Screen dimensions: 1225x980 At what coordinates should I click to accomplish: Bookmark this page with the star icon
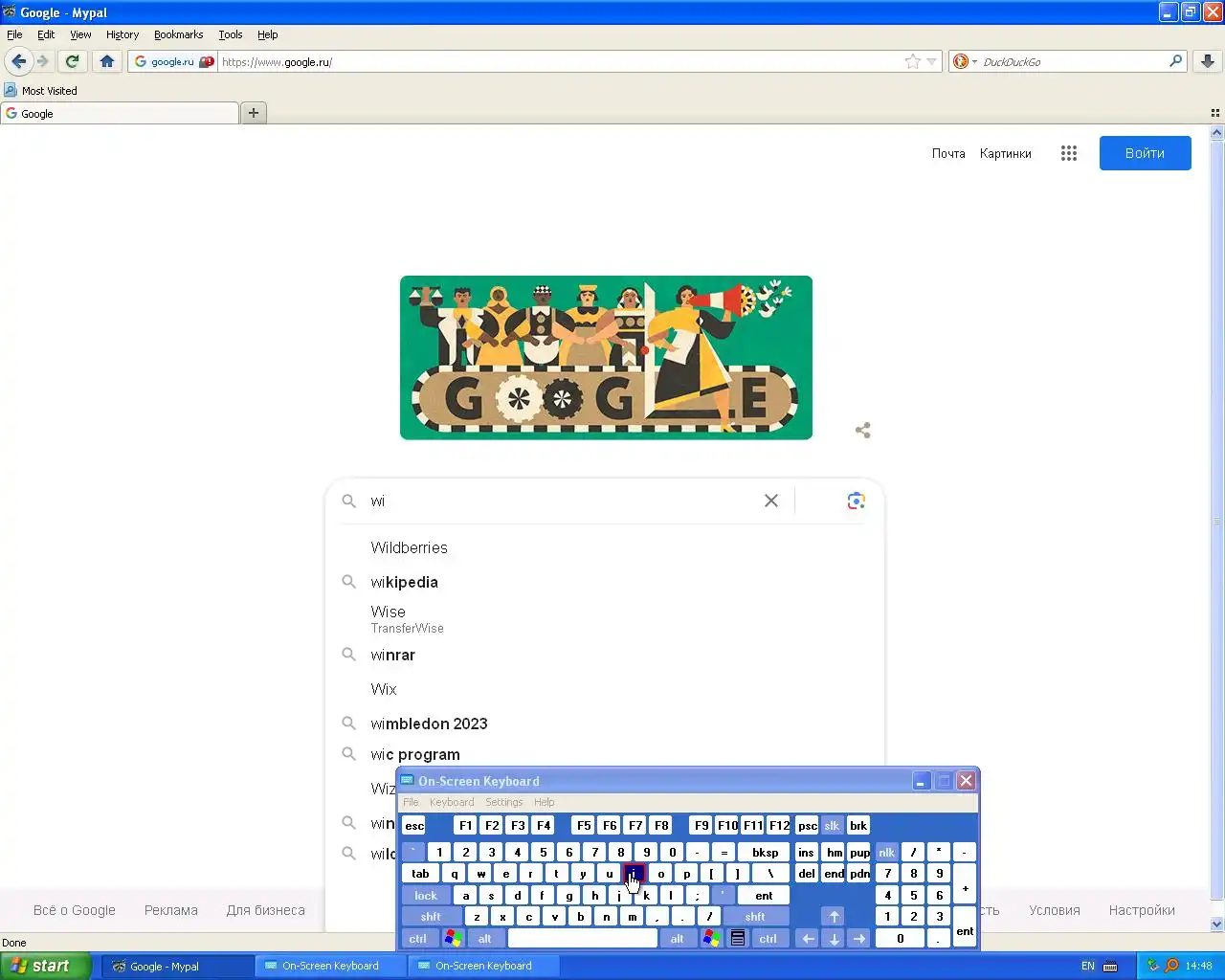(x=913, y=61)
